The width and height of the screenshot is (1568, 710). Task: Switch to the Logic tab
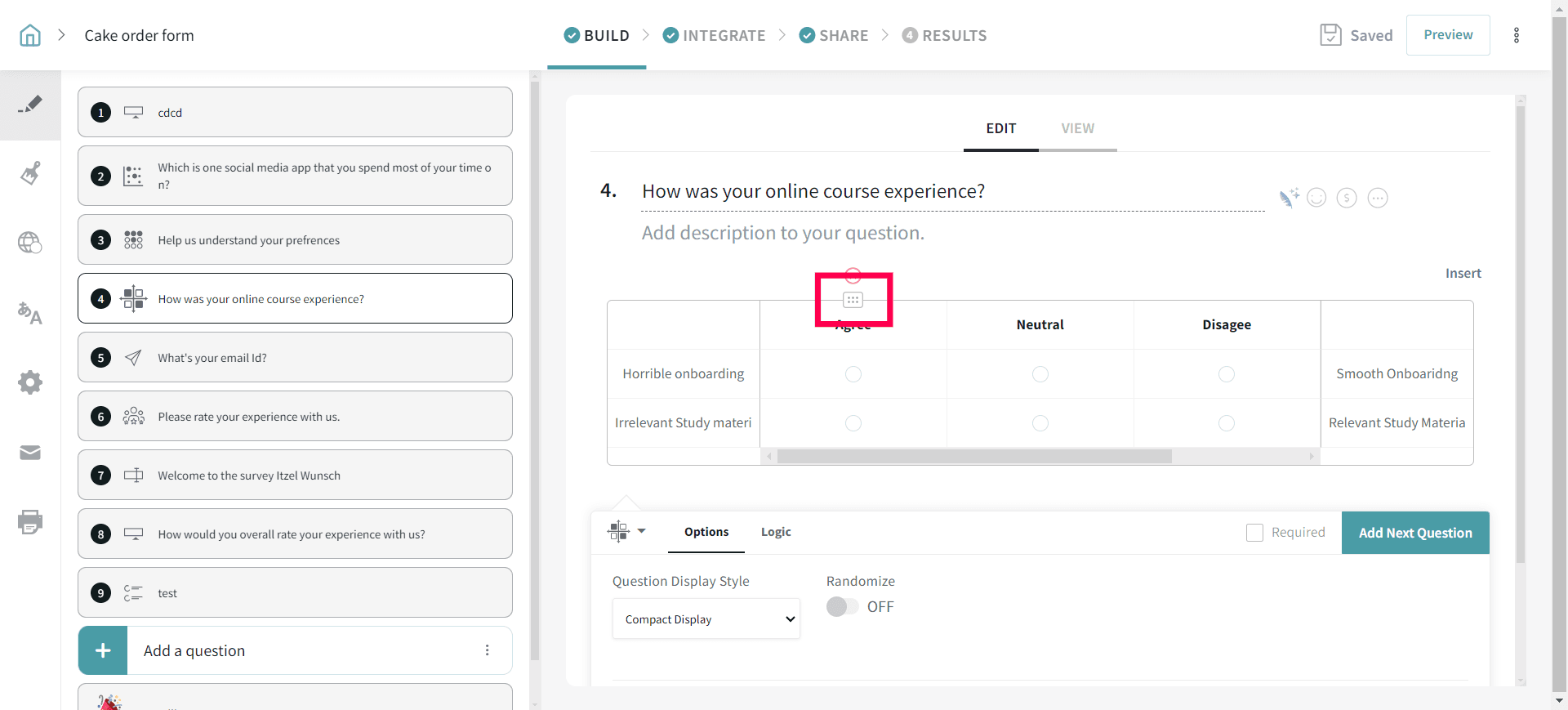pos(776,532)
